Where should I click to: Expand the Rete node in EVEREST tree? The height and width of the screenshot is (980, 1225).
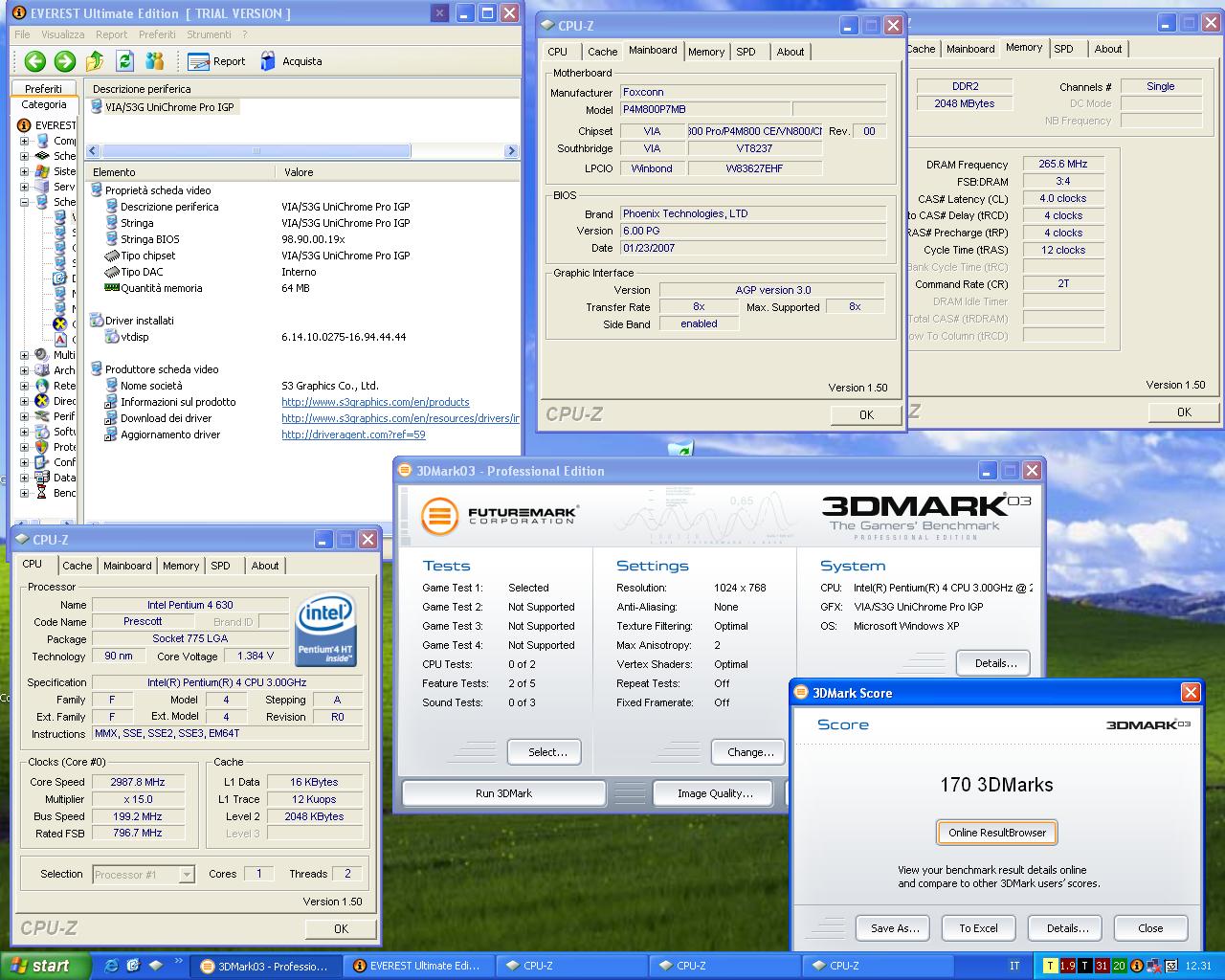(x=25, y=386)
